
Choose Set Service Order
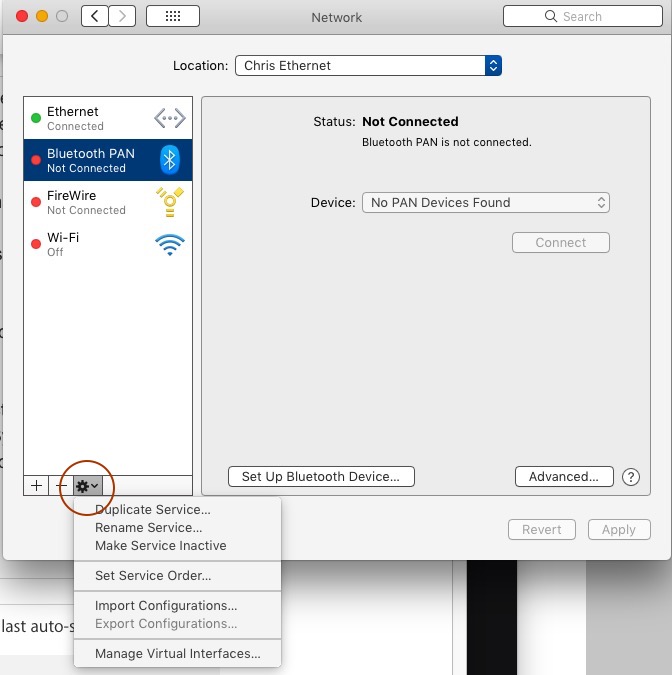pos(177,576)
